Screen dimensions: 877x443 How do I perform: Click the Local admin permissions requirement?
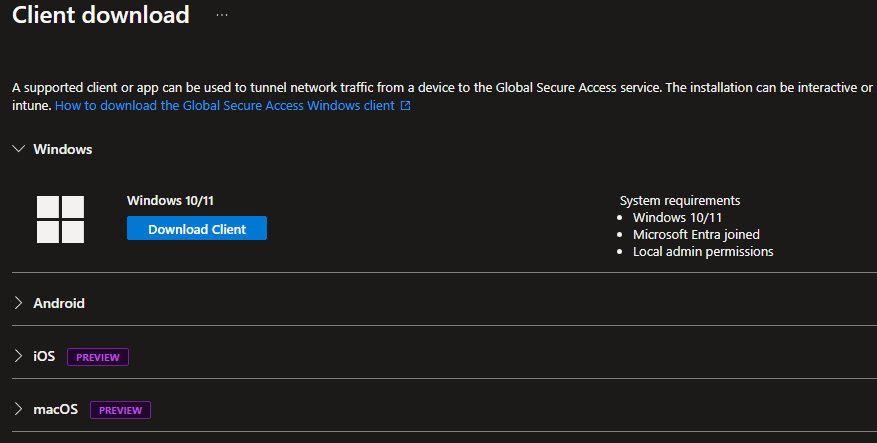(x=703, y=251)
